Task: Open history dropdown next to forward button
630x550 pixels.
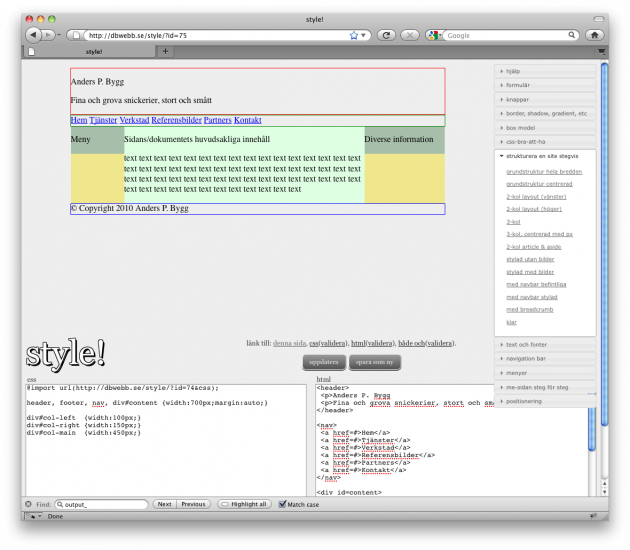Action: pyautogui.click(x=59, y=35)
